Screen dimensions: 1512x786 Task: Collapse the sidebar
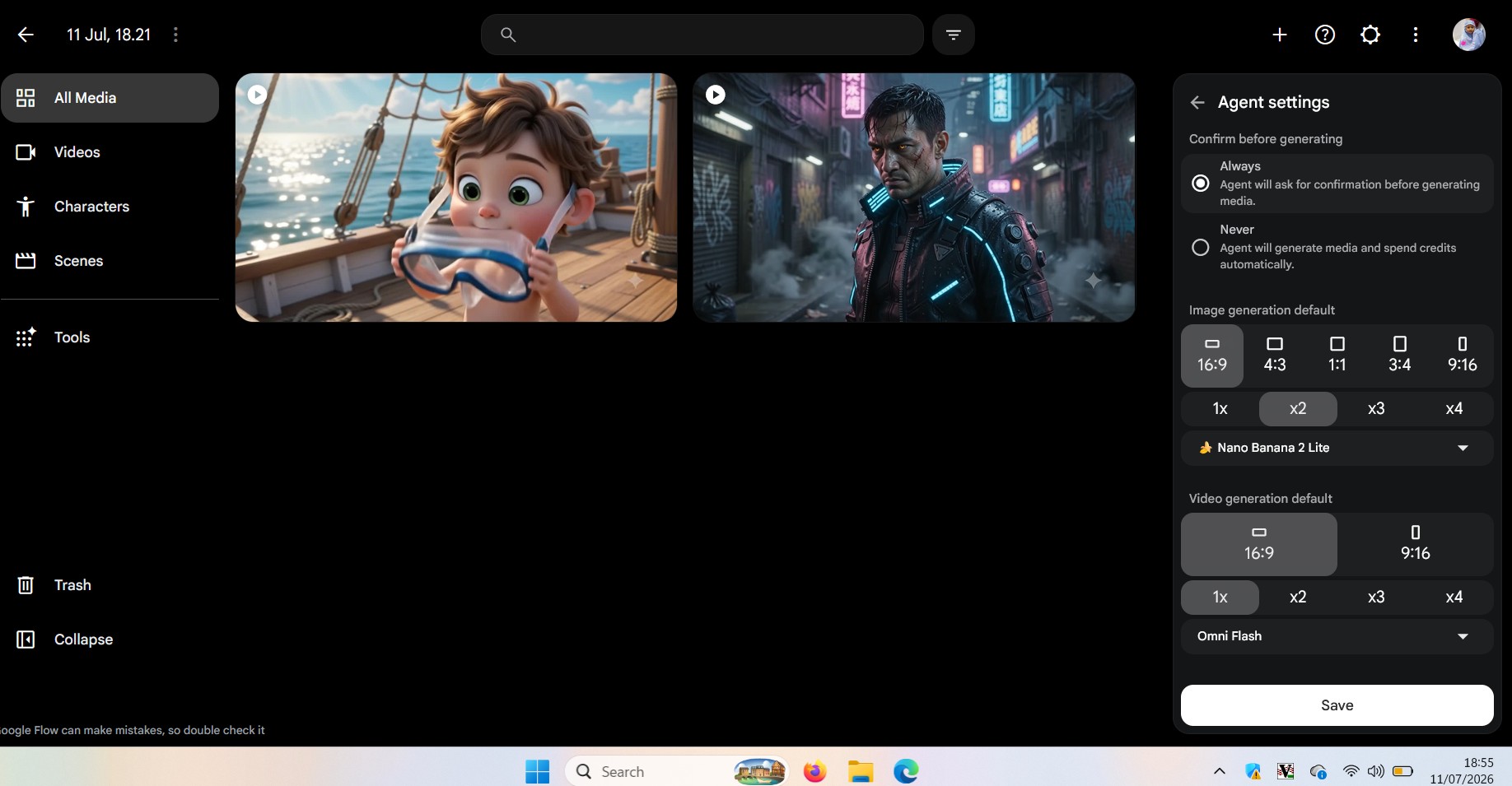point(110,639)
